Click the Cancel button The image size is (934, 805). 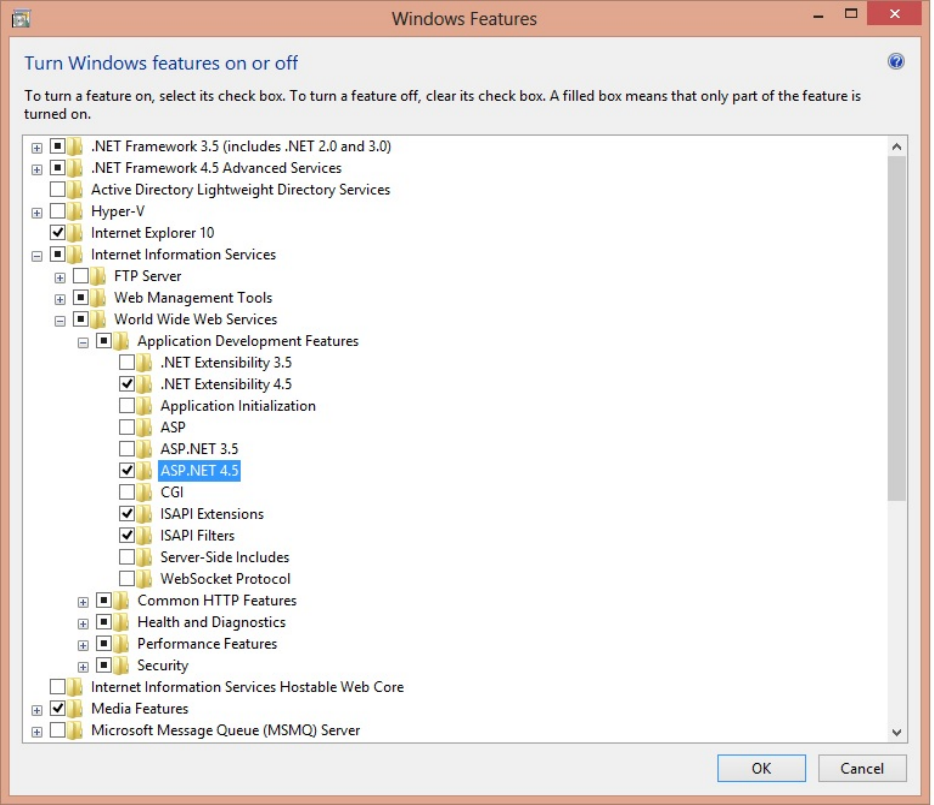(862, 768)
